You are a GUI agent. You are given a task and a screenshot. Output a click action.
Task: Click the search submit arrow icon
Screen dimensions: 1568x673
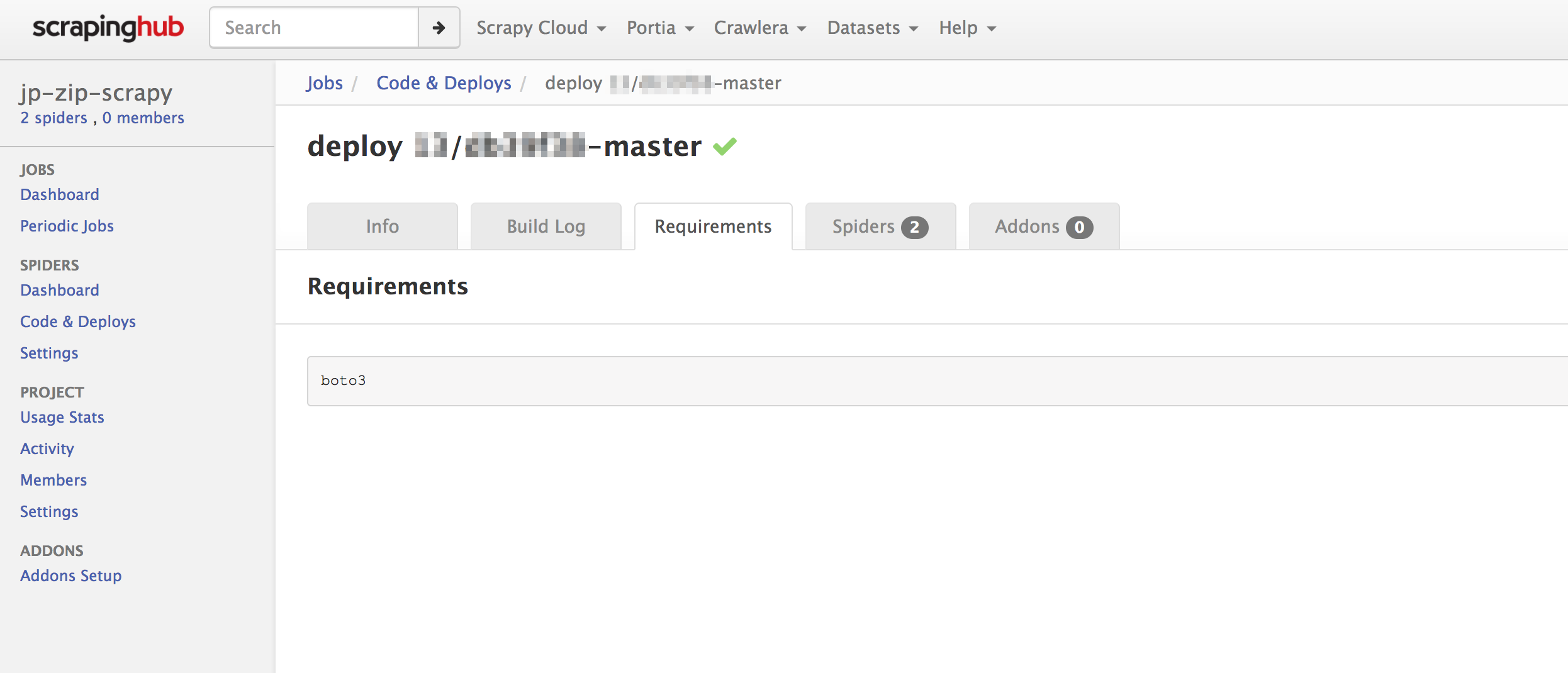(438, 27)
